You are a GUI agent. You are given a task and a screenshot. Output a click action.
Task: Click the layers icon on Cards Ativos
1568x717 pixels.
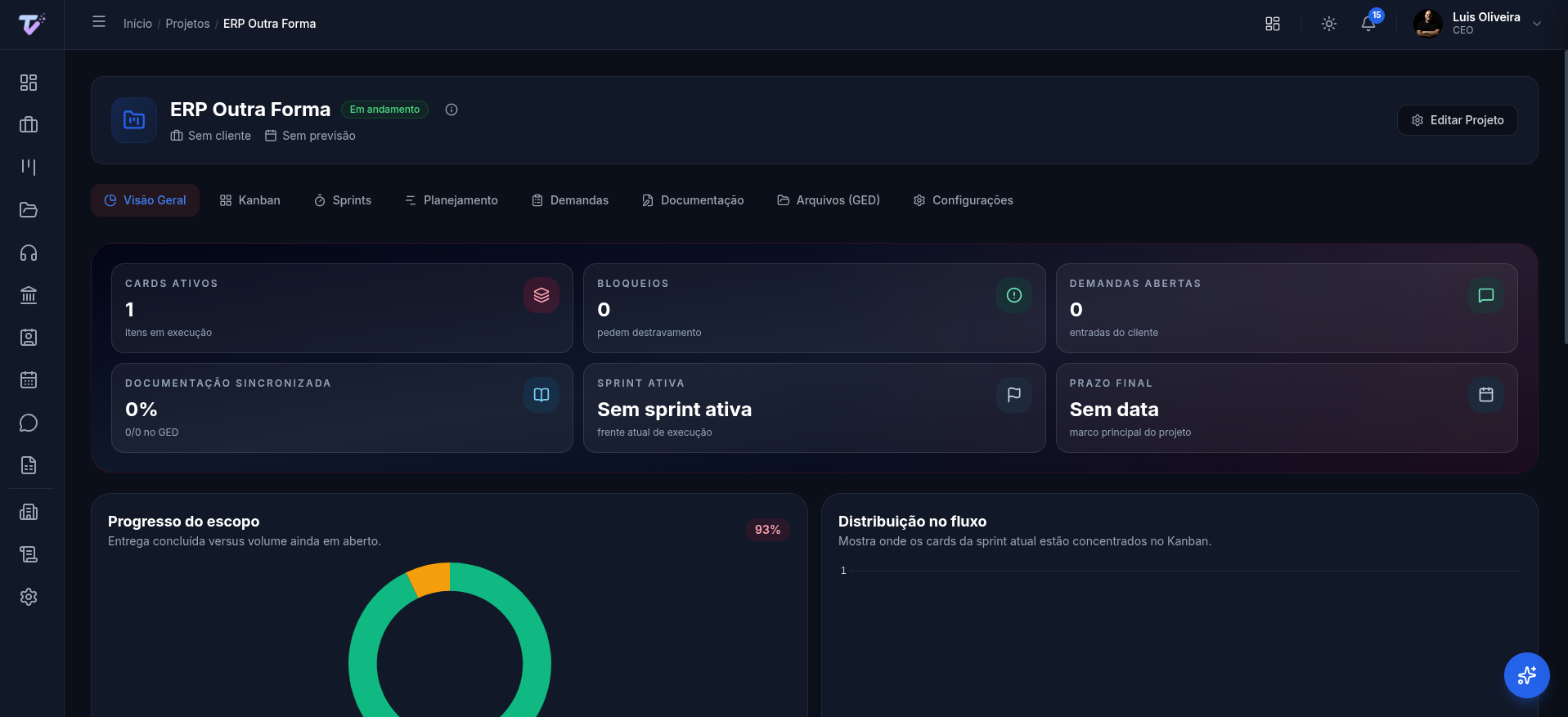coord(541,295)
